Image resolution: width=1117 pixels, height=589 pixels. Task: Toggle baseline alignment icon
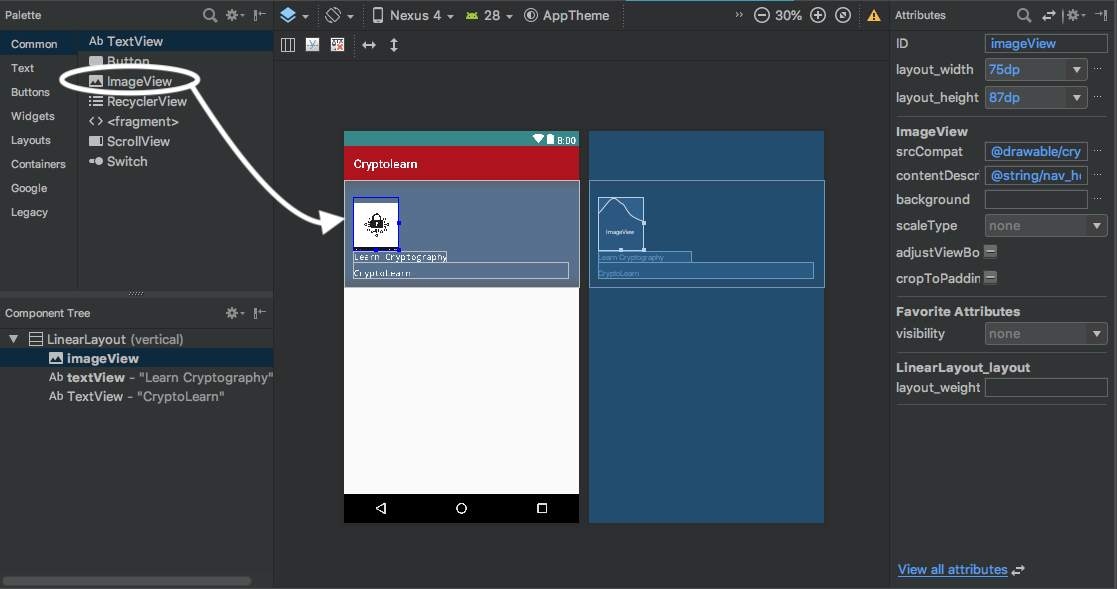tap(313, 45)
